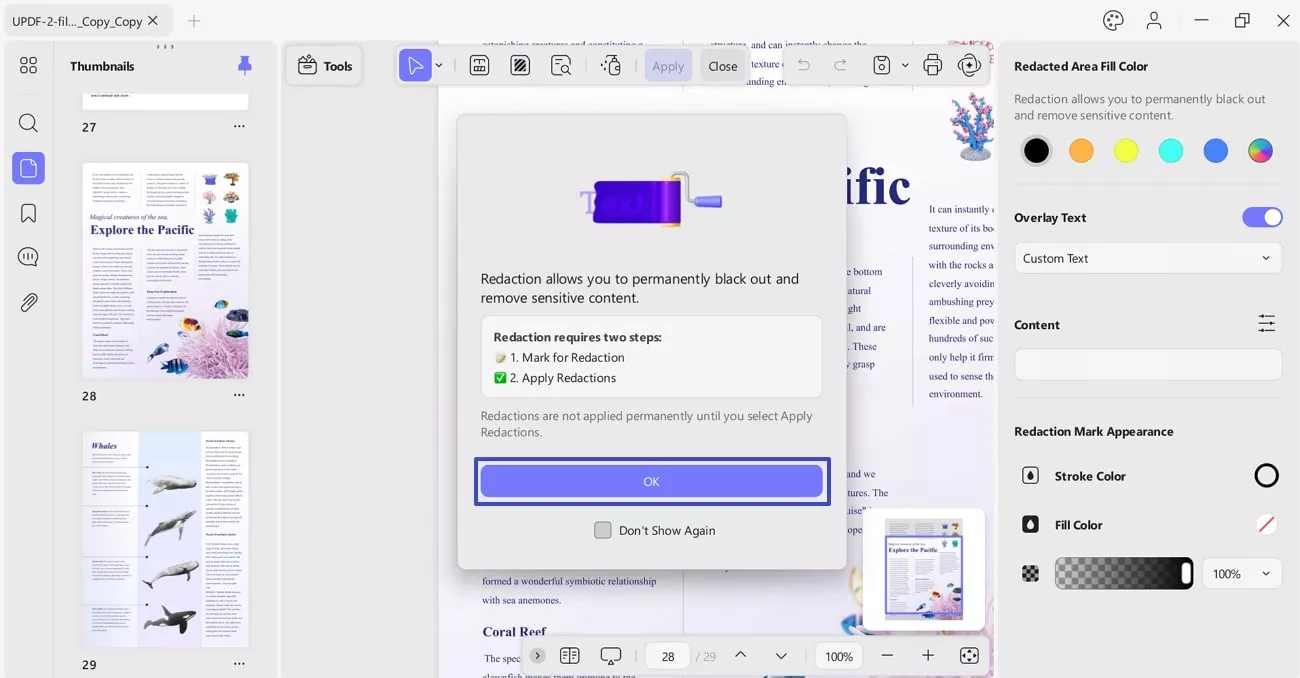The width and height of the screenshot is (1300, 678).
Task: Expand the save options dropdown arrow
Action: pyautogui.click(x=905, y=66)
